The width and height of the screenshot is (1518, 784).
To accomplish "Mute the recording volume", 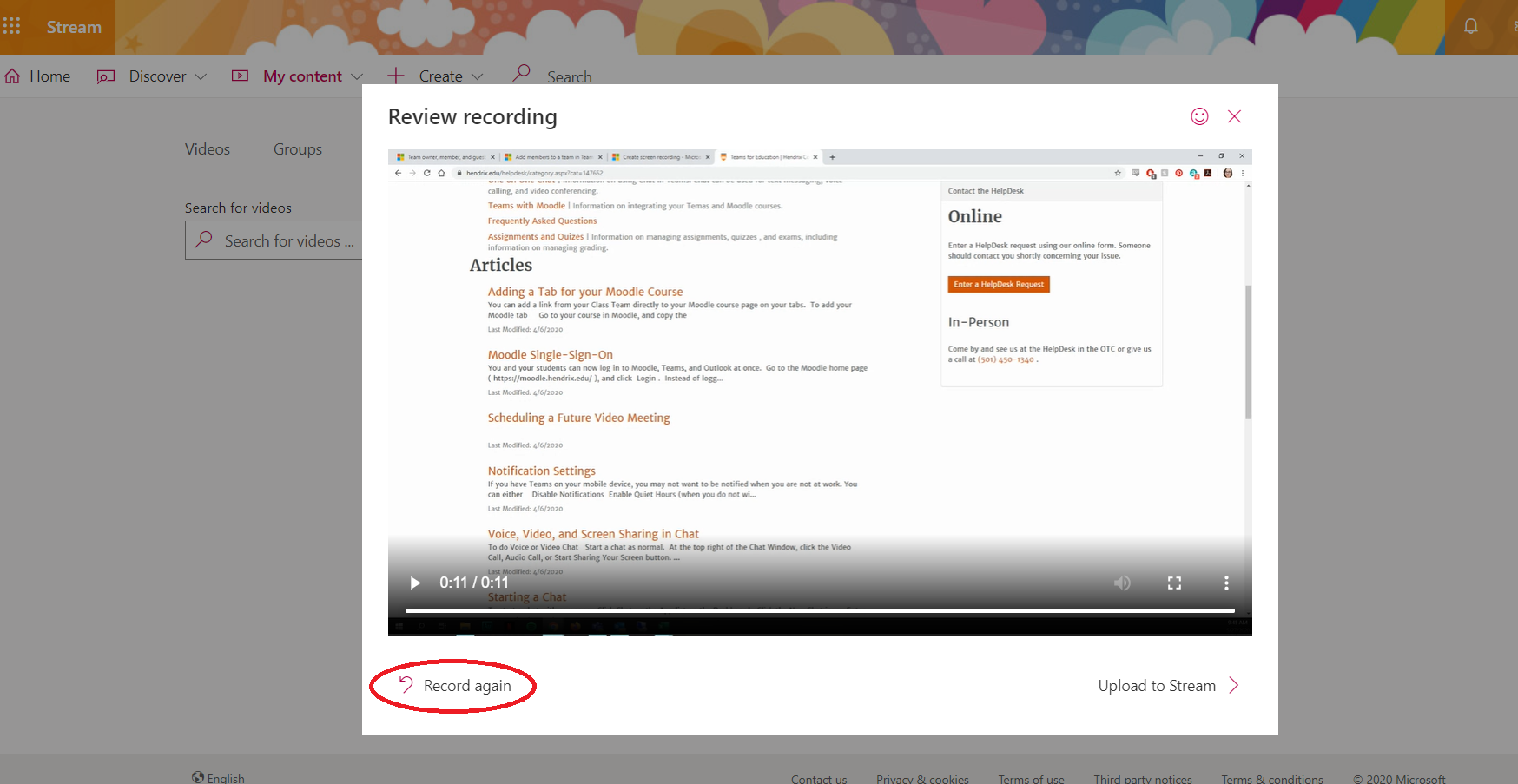I will [x=1122, y=583].
